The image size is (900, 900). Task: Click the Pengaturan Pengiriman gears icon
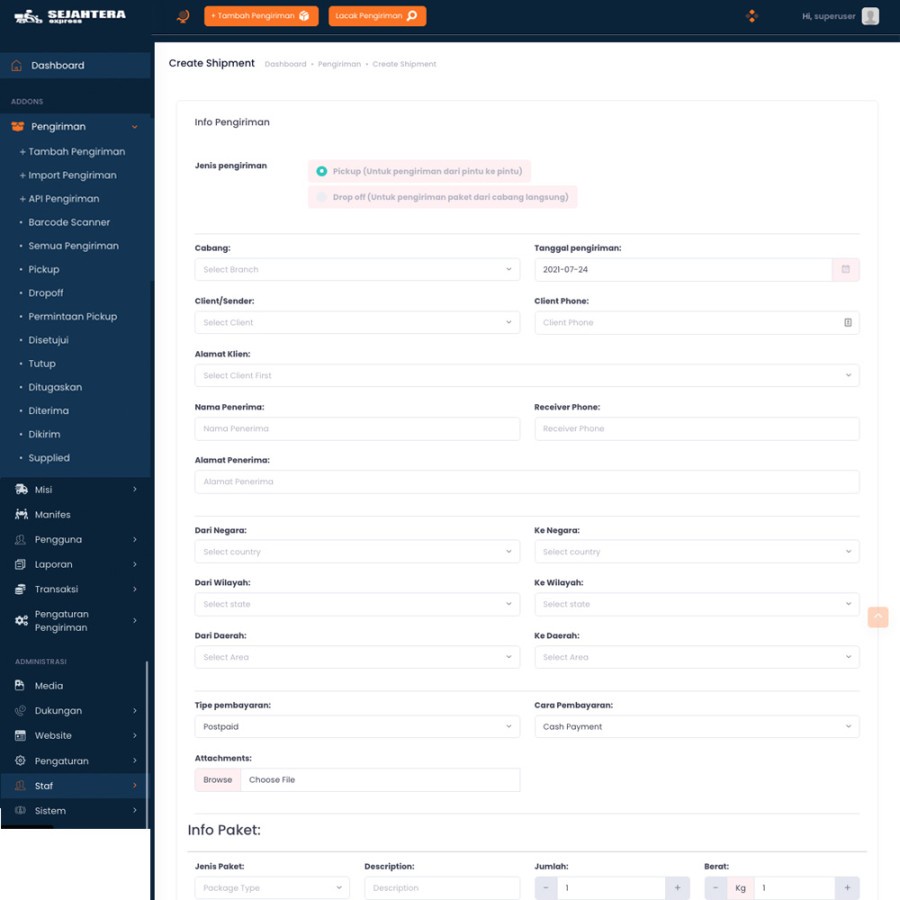21,620
